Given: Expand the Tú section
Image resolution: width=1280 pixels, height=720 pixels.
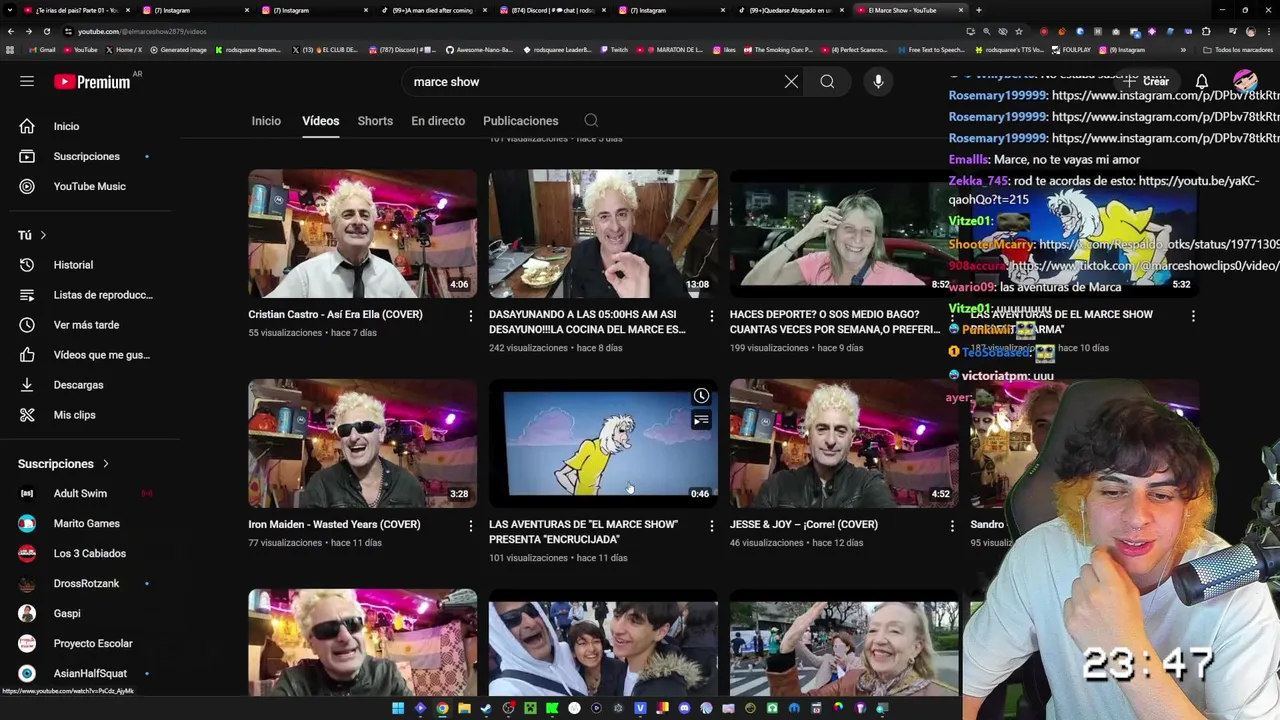Looking at the screenshot, I should point(33,235).
